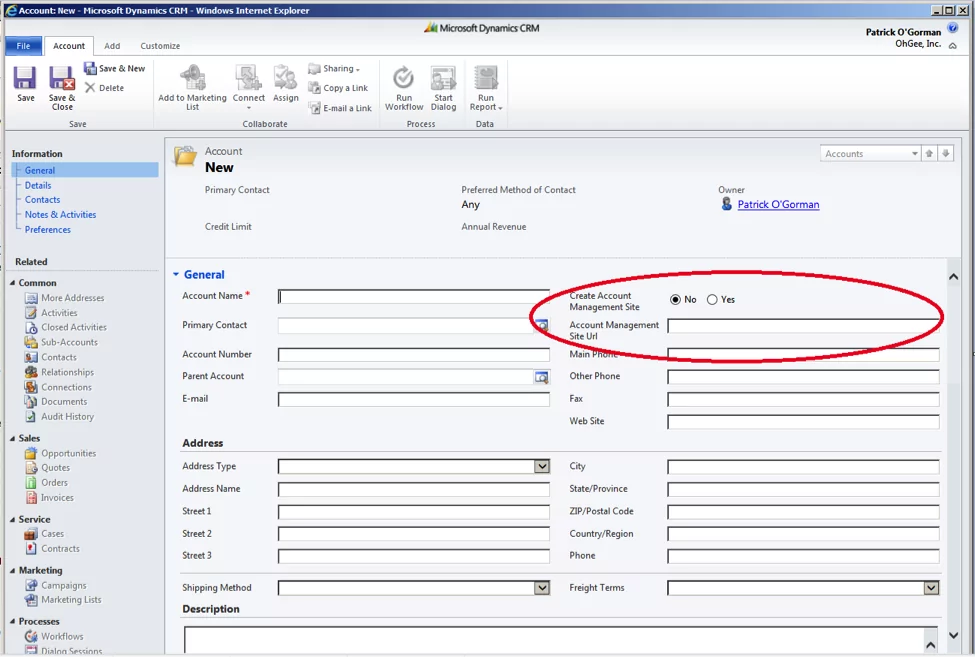
Task: Click E-mail a Link
Action: (340, 108)
